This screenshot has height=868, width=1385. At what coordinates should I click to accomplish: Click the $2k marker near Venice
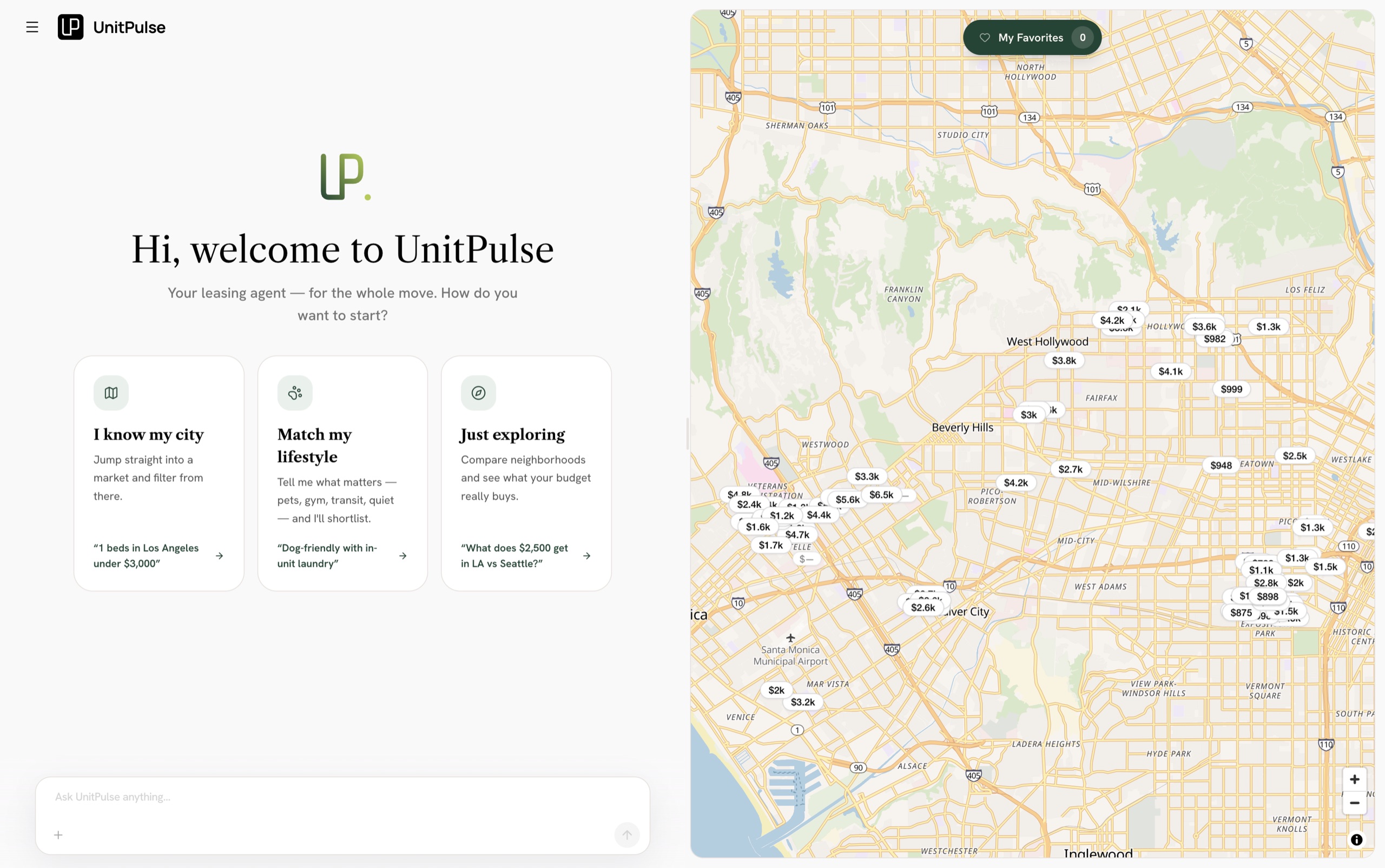776,691
